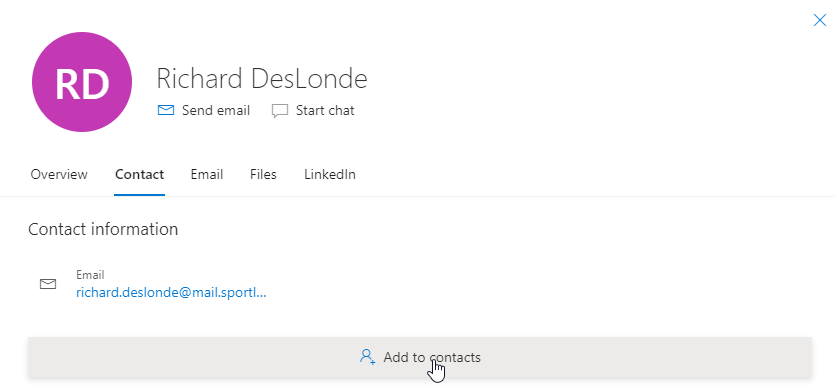This screenshot has width=835, height=391.
Task: Click the gray Add to contacts bar's left edge
Action: click(33, 357)
